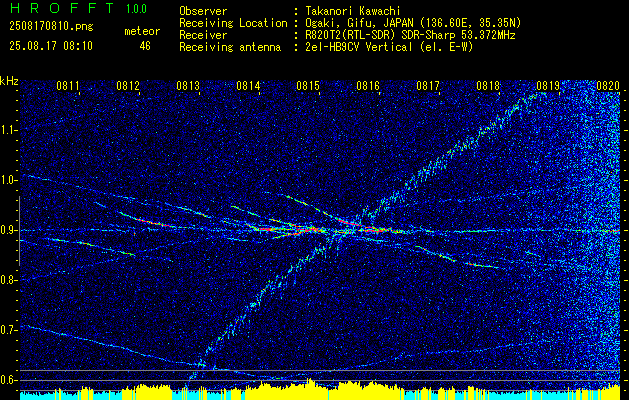Click the version number 1.0.0
This screenshot has width=629, height=400.
click(x=136, y=8)
